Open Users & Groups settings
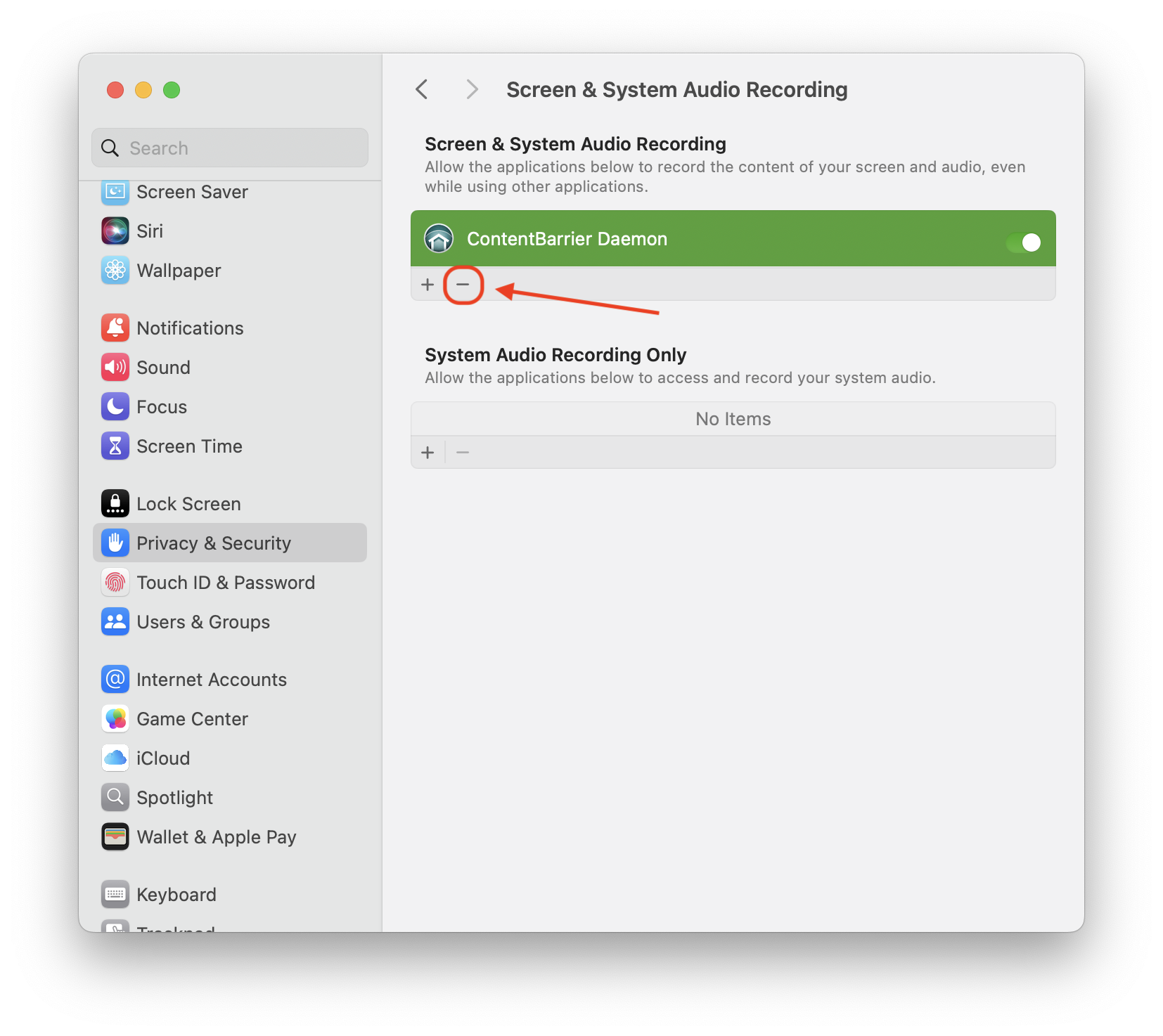 pyautogui.click(x=203, y=621)
